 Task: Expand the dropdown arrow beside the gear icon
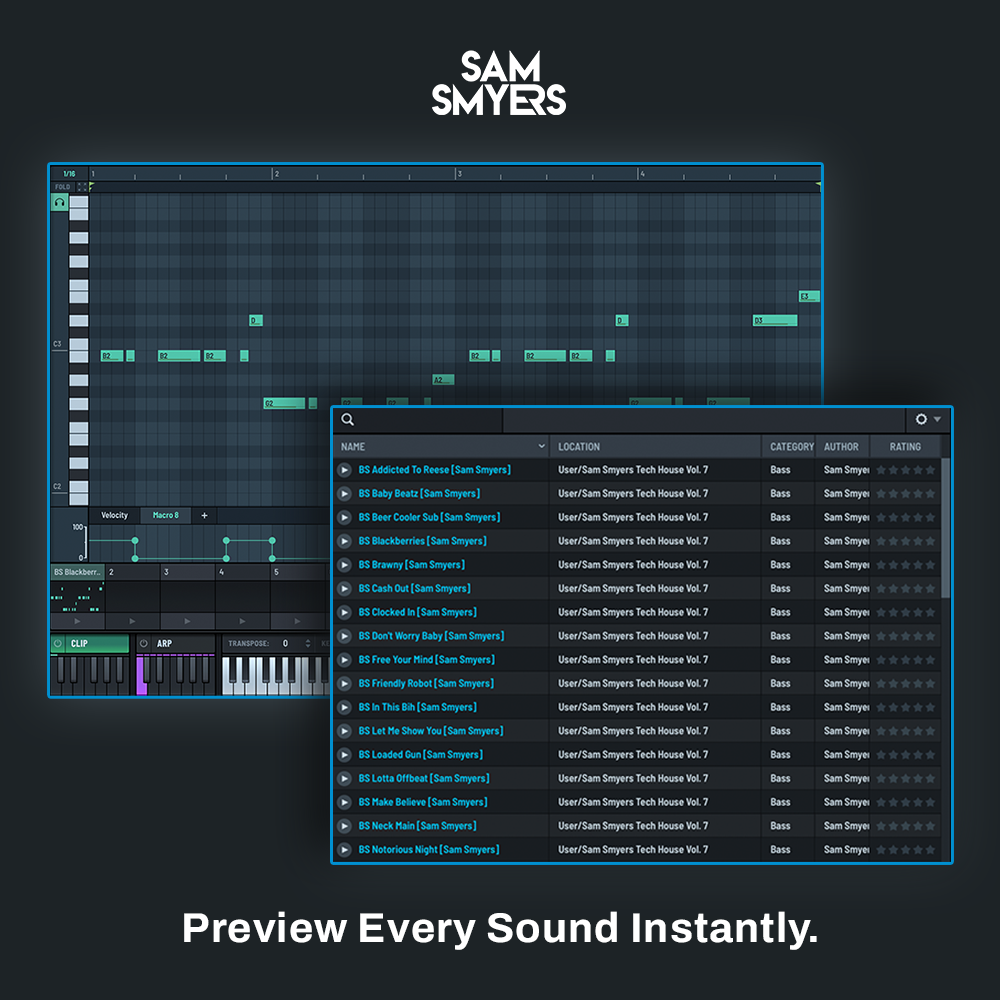(x=937, y=419)
